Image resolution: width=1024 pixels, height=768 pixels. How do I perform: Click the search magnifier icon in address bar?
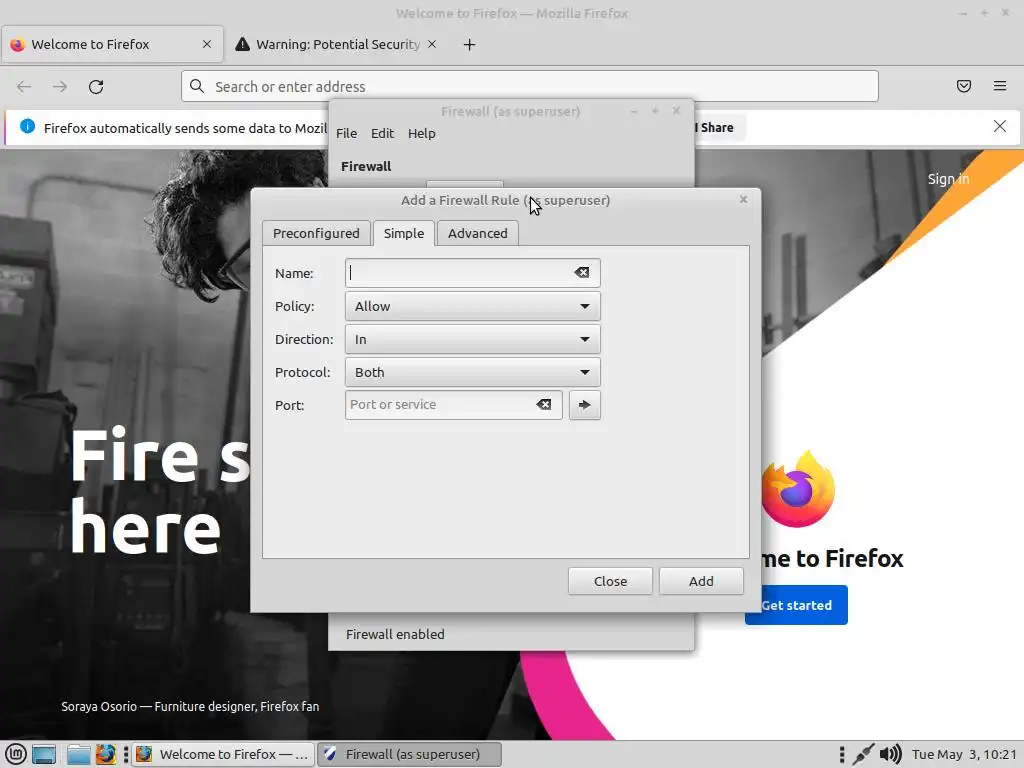coord(197,86)
